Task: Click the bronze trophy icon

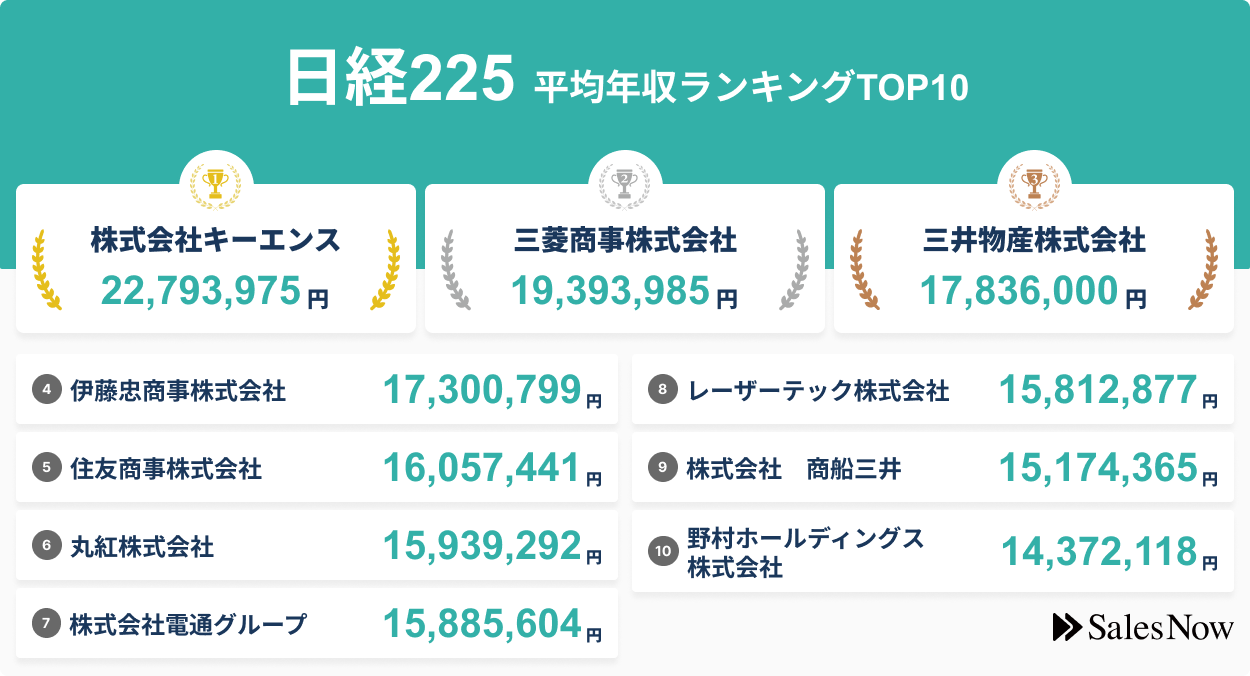Action: tap(1034, 181)
